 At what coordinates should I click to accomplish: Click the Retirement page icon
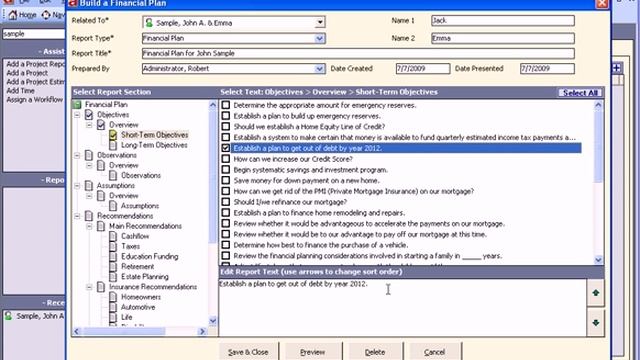tap(113, 267)
